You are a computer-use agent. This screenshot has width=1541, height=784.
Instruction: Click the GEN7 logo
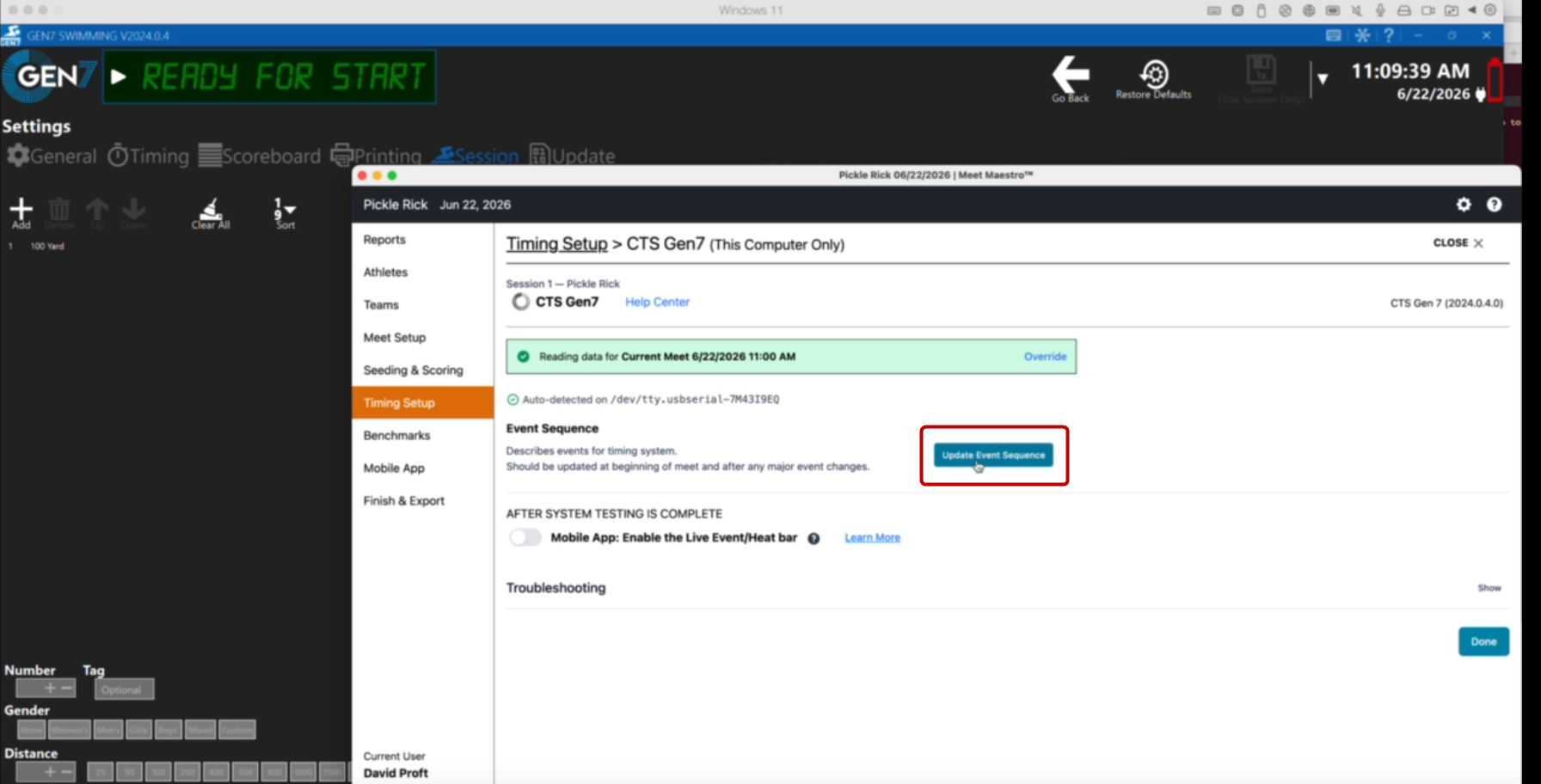[x=51, y=77]
